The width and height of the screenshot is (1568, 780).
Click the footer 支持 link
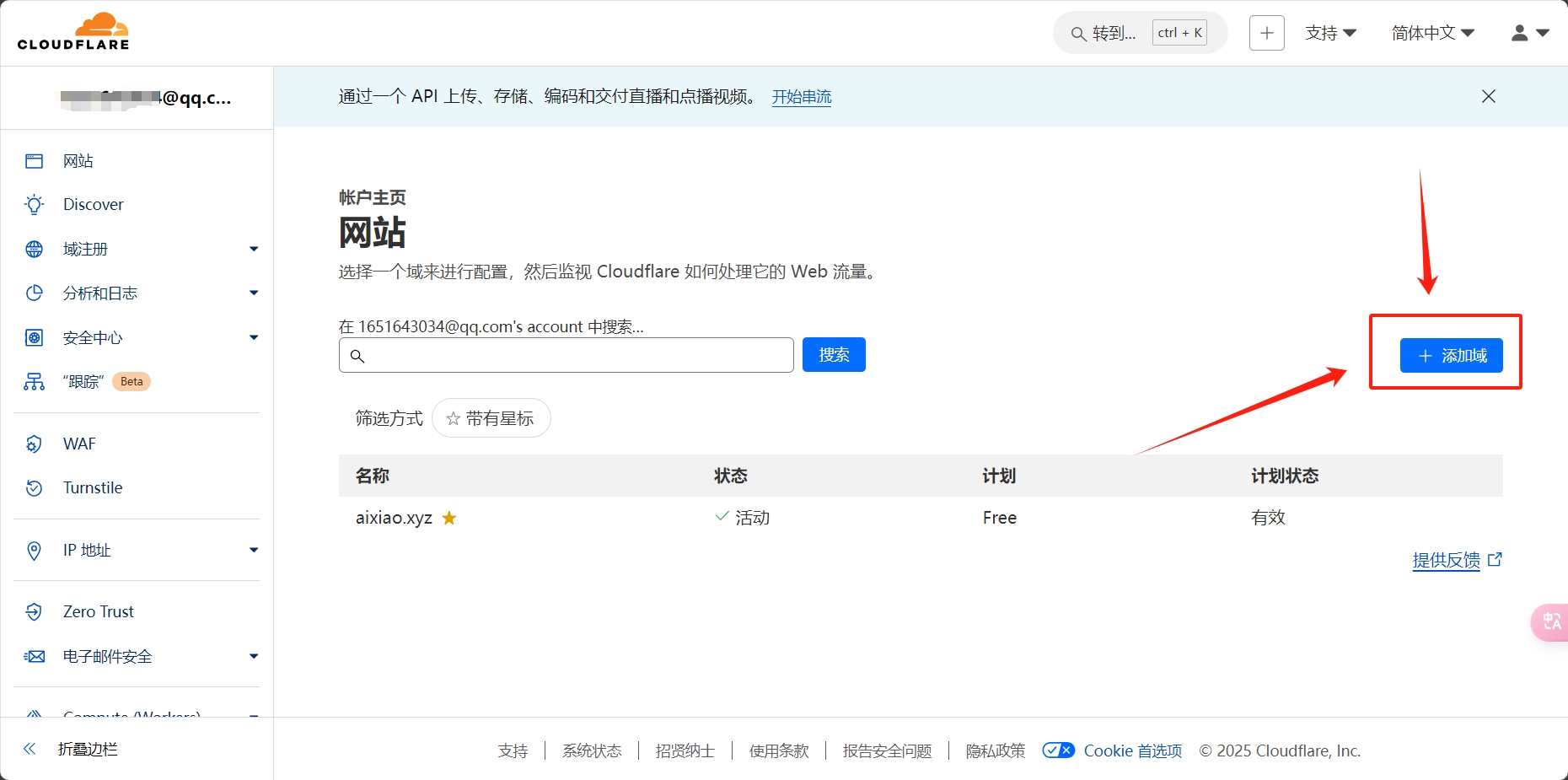coord(513,750)
